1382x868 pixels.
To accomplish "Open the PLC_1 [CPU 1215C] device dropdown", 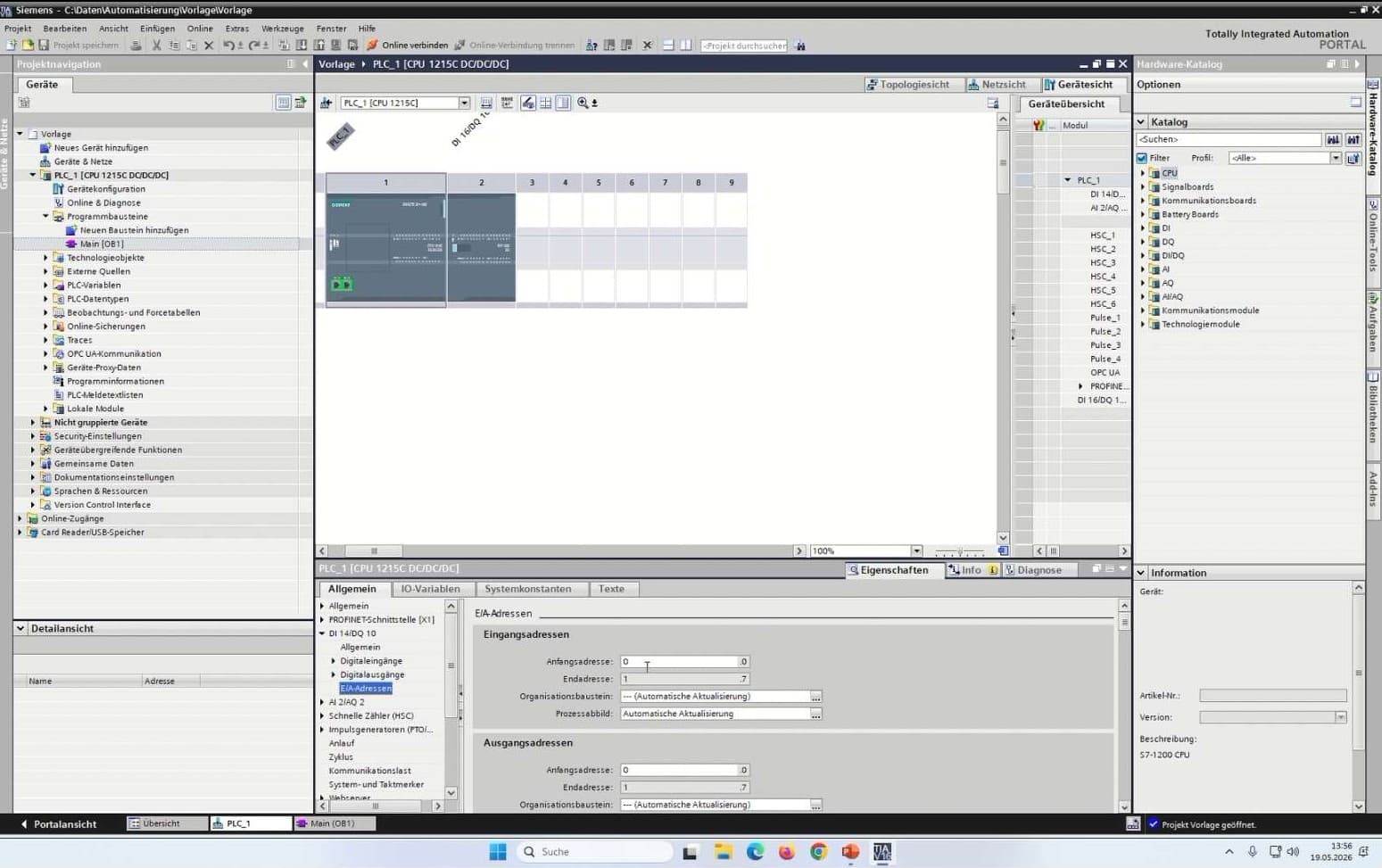I will pyautogui.click(x=464, y=103).
